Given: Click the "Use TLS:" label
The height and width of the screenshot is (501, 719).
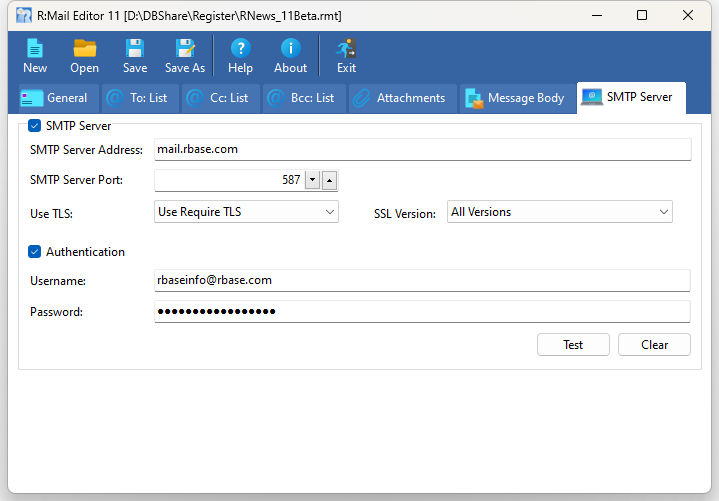Looking at the screenshot, I should click(x=51, y=214).
